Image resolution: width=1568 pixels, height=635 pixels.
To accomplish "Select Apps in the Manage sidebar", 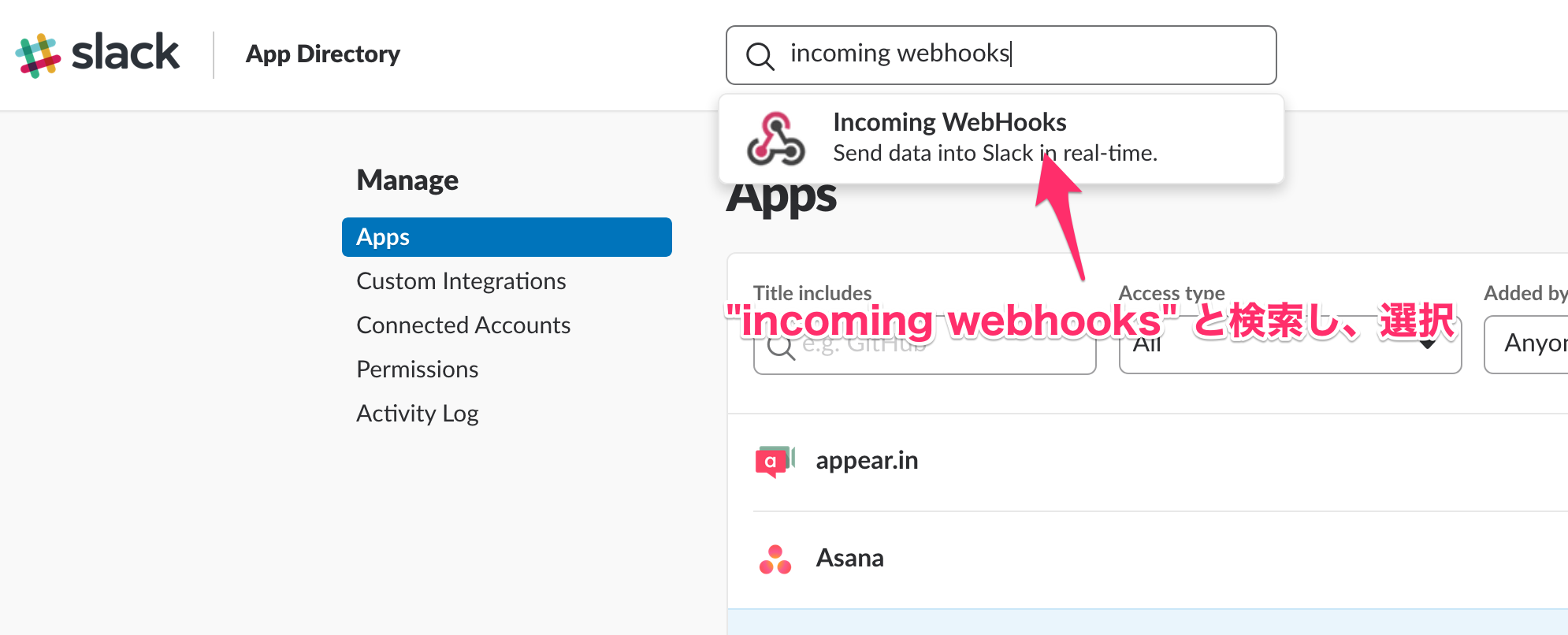I will click(x=507, y=237).
